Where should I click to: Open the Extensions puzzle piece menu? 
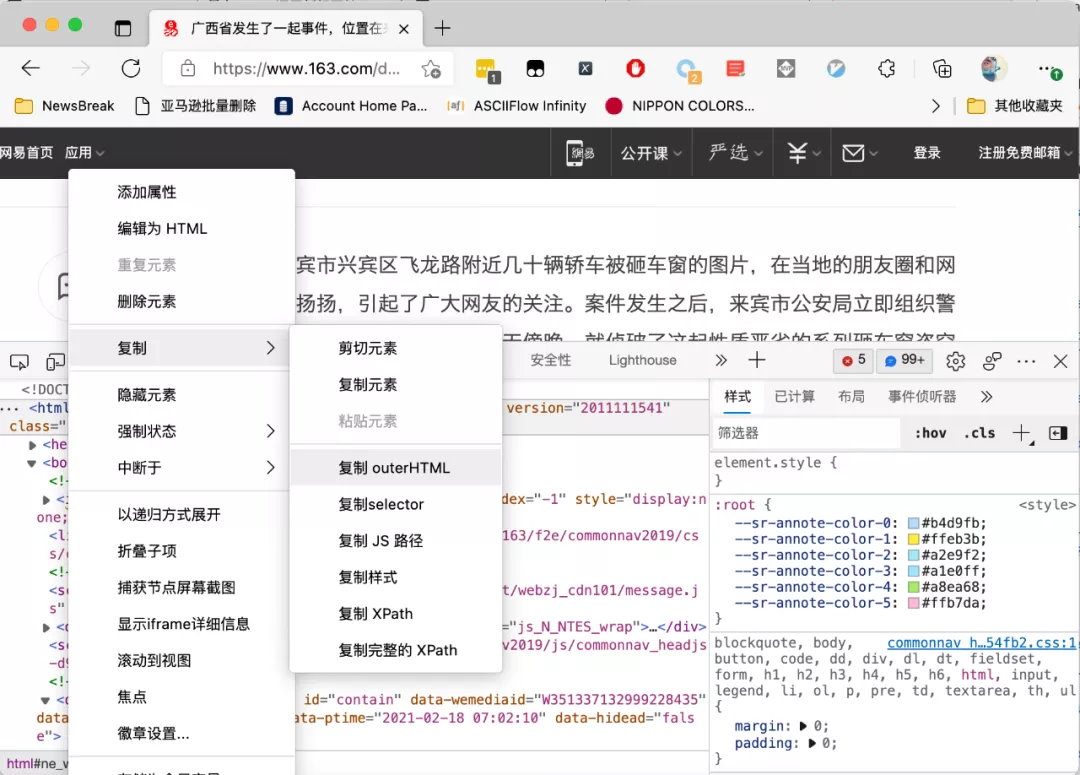[x=886, y=68]
